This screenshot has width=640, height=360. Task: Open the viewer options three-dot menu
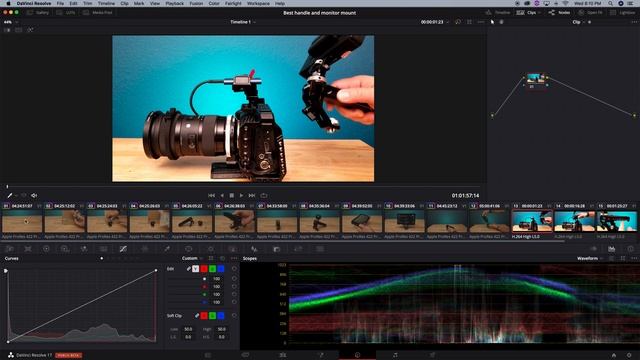(x=481, y=22)
